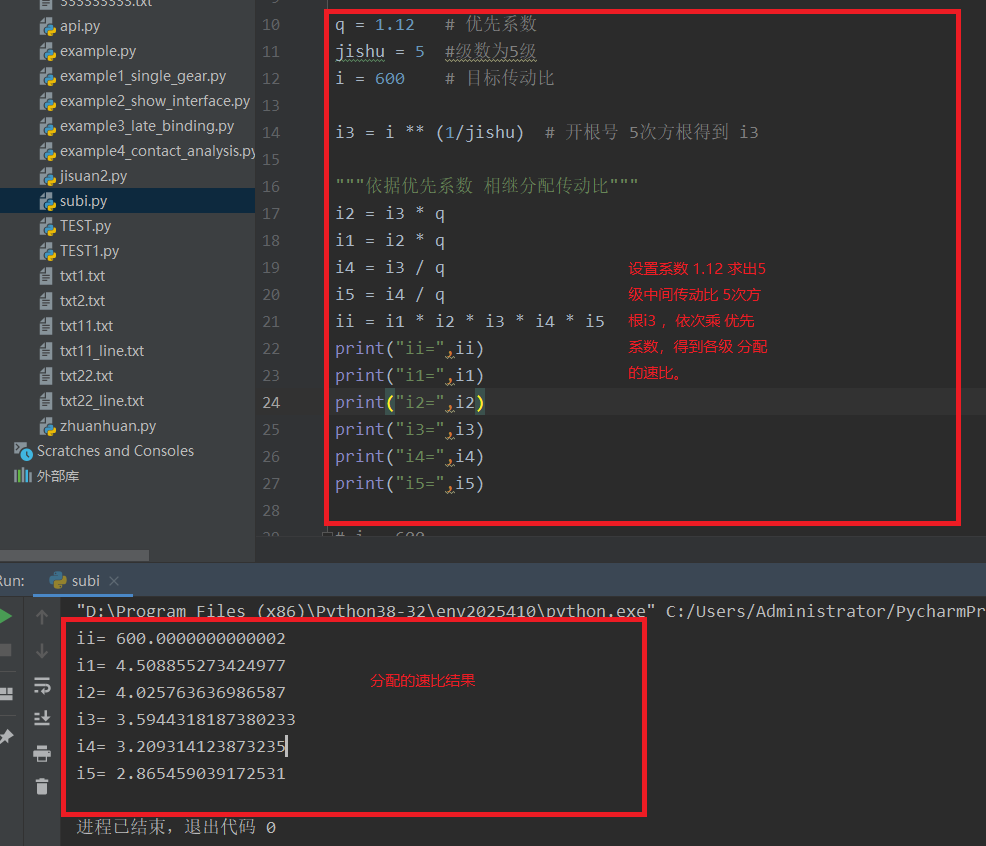The height and width of the screenshot is (846, 986).
Task: Click the stop process square icon
Action: click(5, 651)
